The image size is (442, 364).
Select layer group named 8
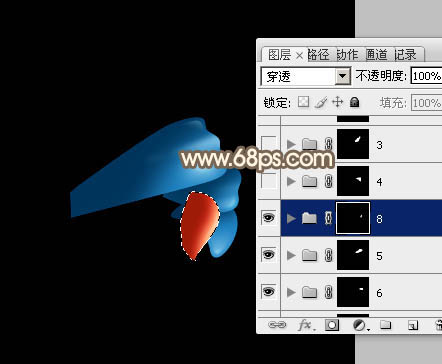361,218
